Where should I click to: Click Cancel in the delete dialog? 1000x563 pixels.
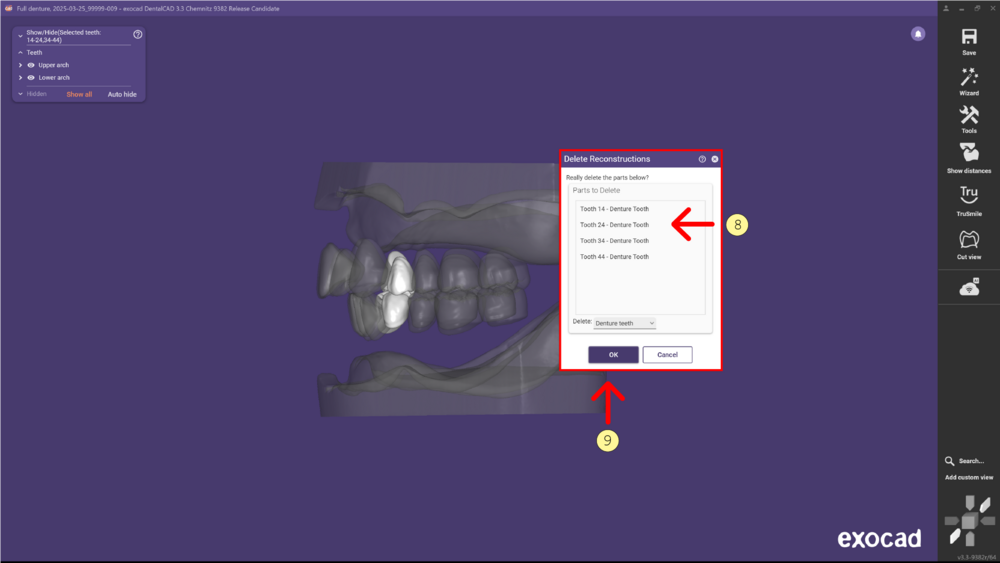pos(667,355)
